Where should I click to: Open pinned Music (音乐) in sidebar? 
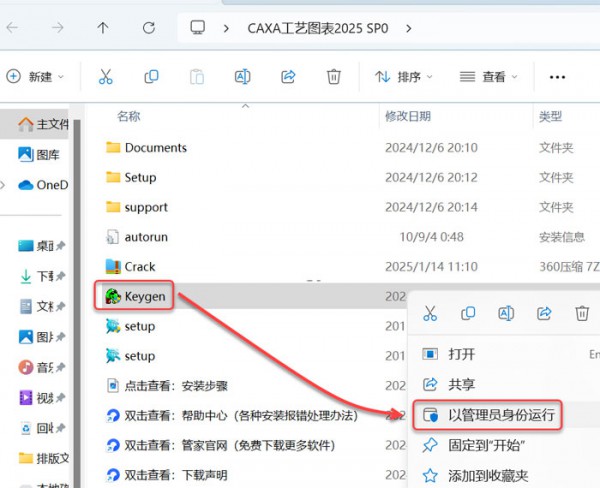pos(41,367)
